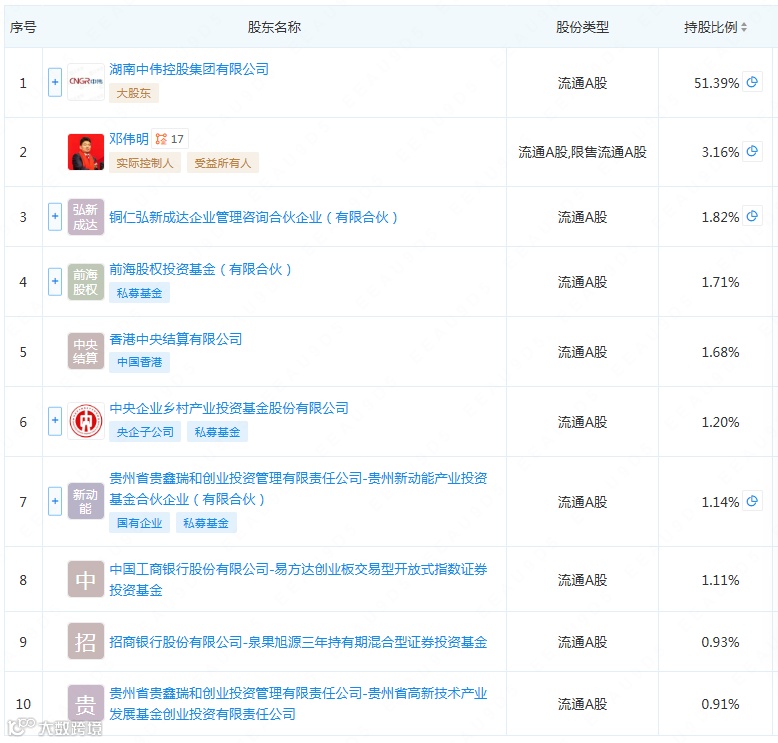Image resolution: width=778 pixels, height=743 pixels.
Task: Open pie chart icon beside 1.14%
Action: (x=752, y=501)
